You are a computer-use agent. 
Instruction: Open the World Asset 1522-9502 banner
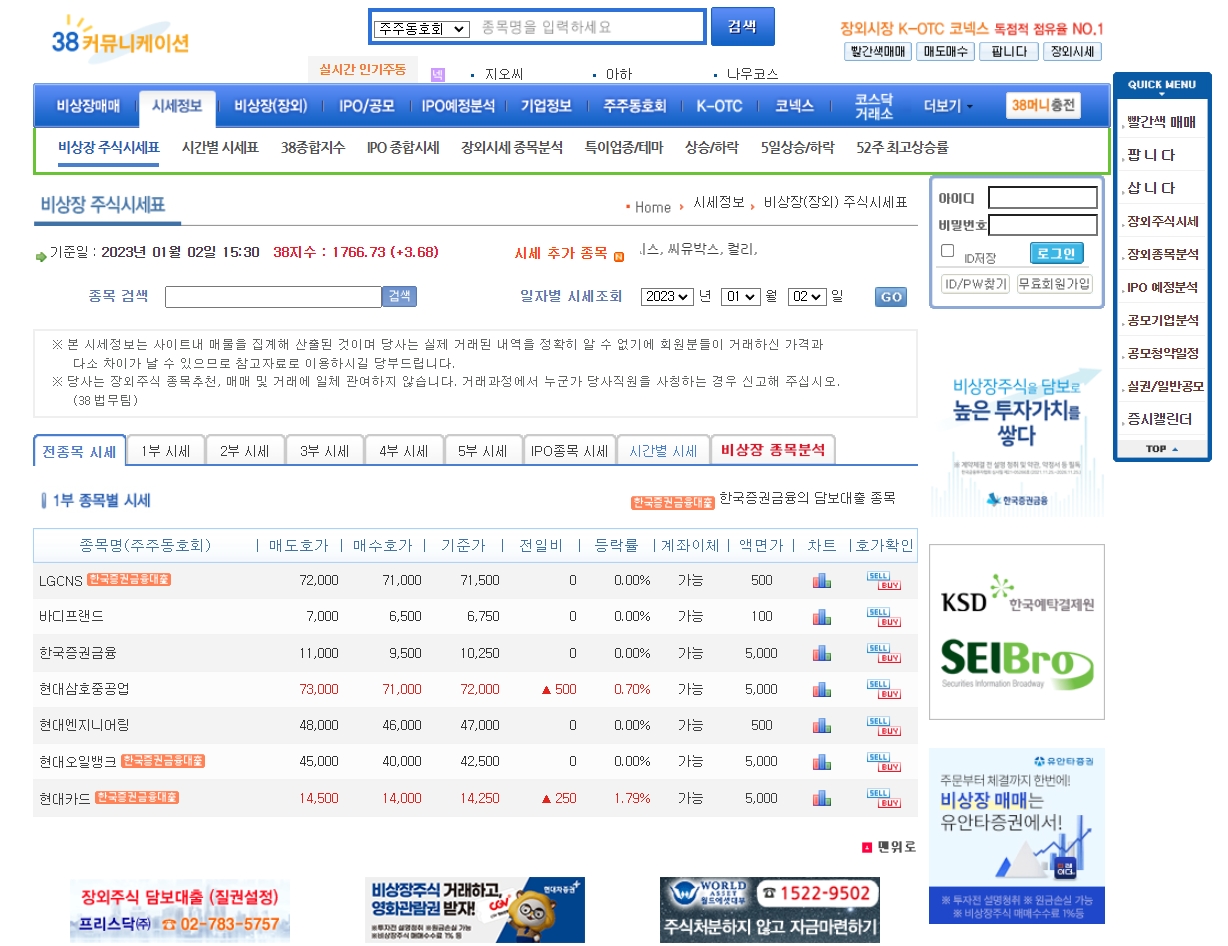(770, 910)
